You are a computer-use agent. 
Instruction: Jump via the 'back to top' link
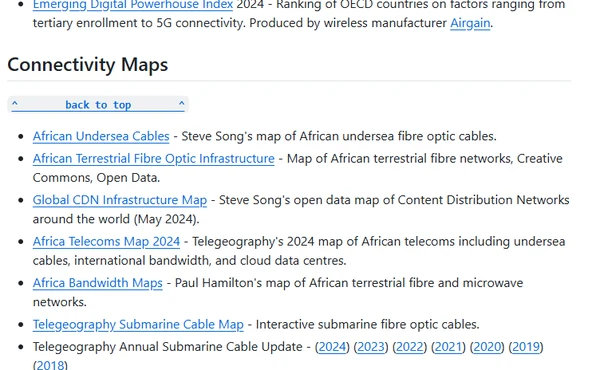[98, 105]
